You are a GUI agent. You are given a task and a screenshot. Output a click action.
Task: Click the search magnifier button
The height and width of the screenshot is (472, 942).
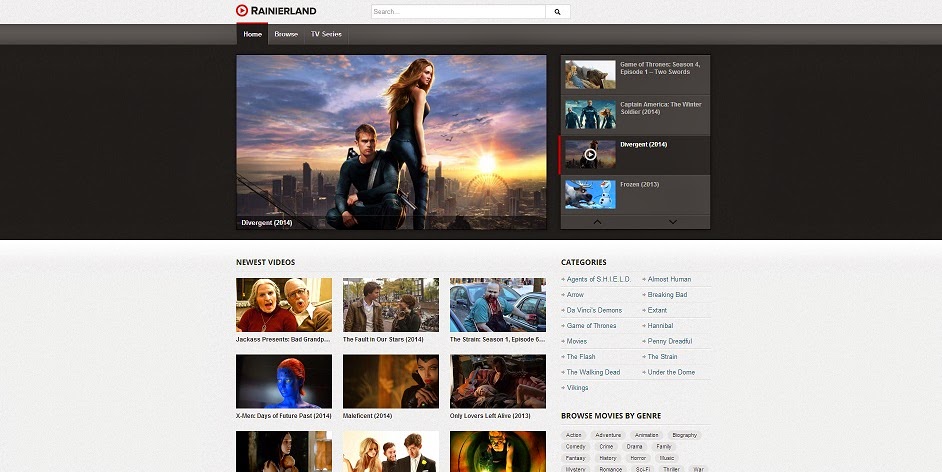(558, 11)
